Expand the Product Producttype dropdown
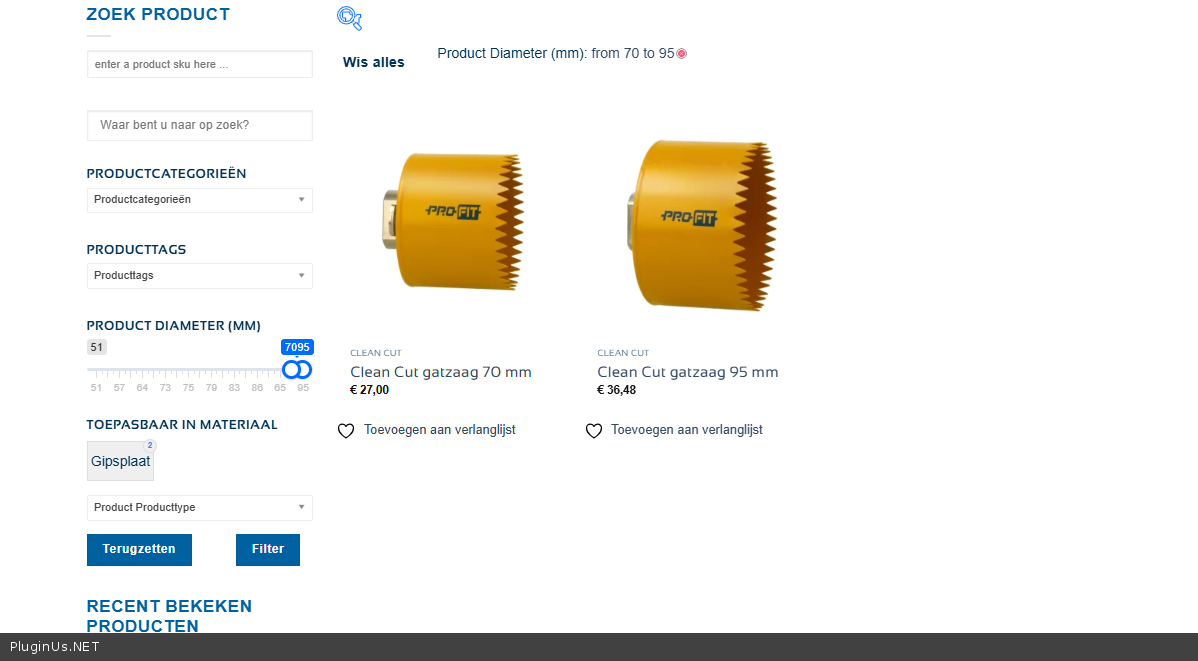 pos(200,508)
